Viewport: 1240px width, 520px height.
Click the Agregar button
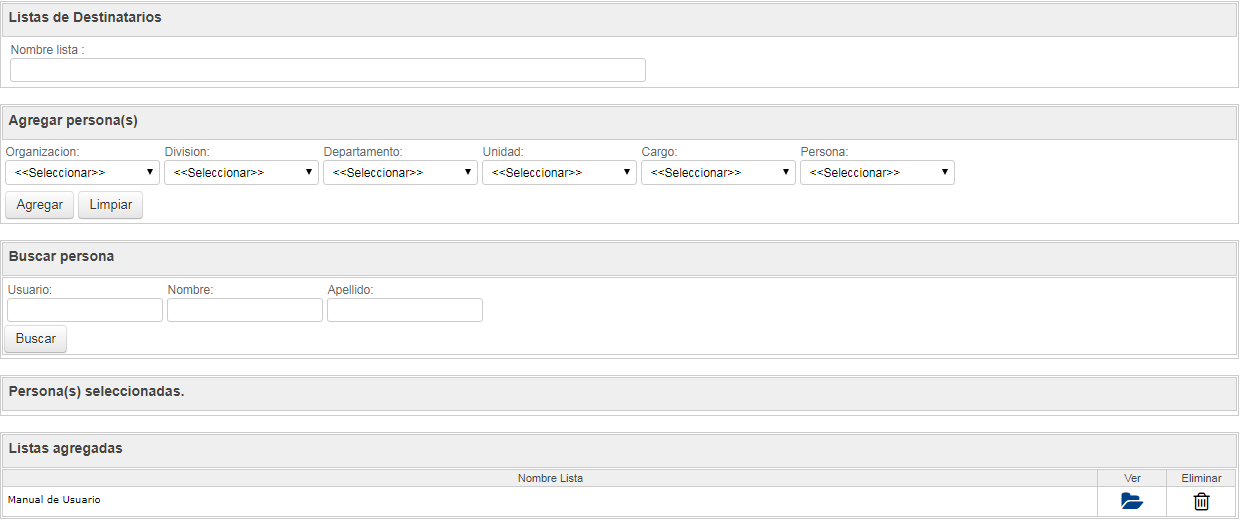pos(40,204)
